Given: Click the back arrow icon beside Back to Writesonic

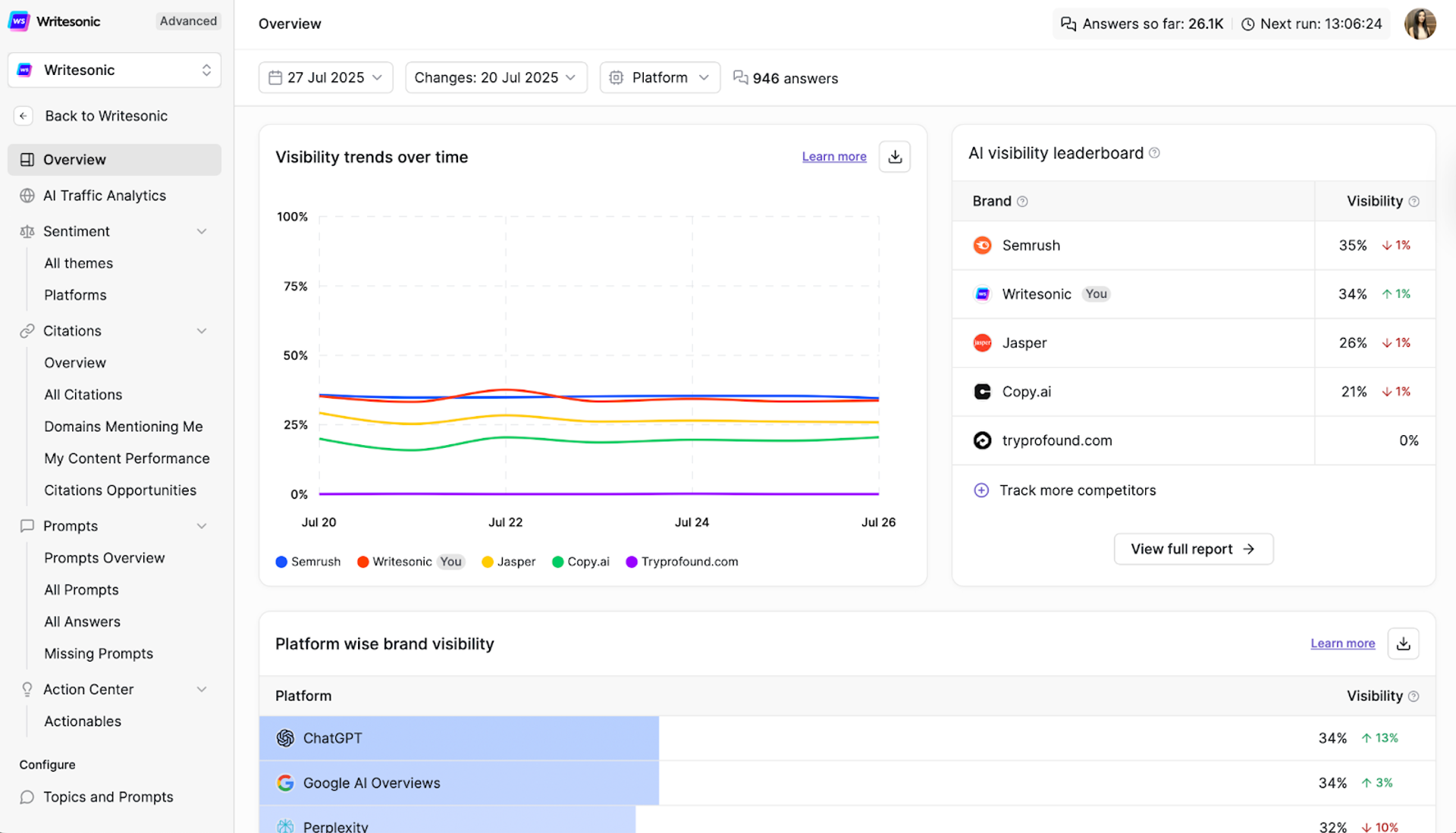Looking at the screenshot, I should (24, 116).
